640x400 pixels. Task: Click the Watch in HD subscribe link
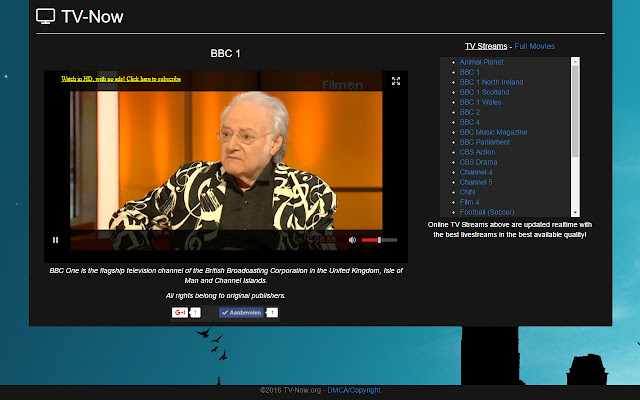[x=121, y=79]
